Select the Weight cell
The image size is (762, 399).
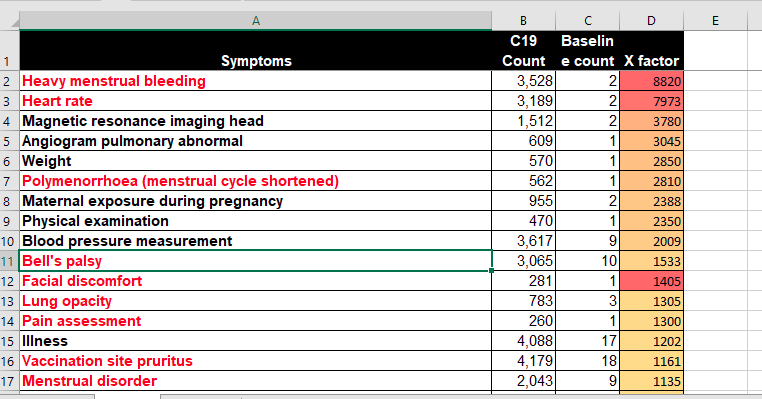tap(256, 161)
